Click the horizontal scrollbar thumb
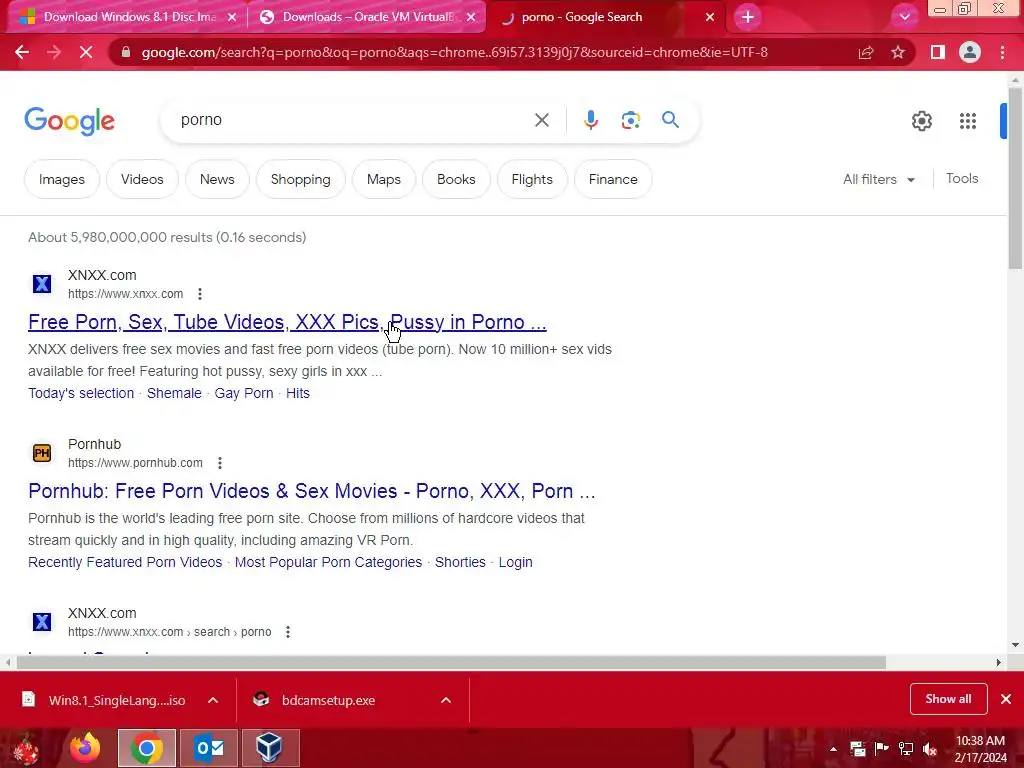Image resolution: width=1024 pixels, height=768 pixels. pos(451,662)
